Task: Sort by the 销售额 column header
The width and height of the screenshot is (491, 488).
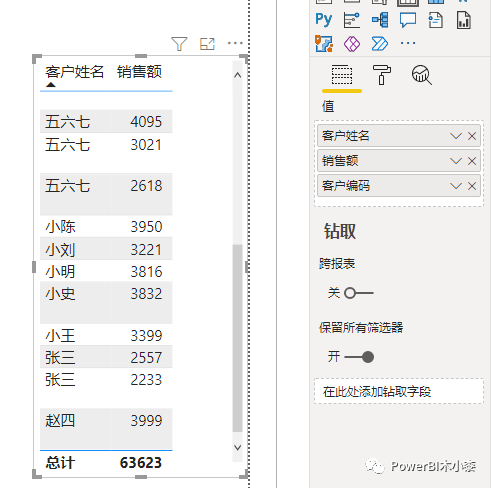Action: point(139,72)
